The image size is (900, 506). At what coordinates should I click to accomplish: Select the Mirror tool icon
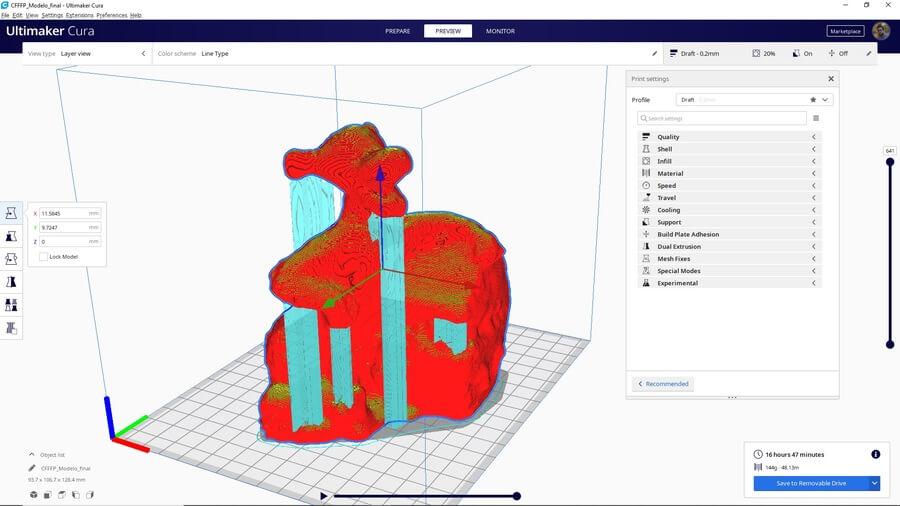(x=11, y=282)
